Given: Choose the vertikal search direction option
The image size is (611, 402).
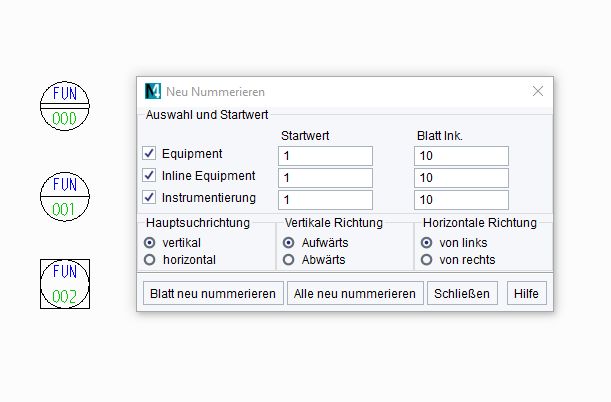Looking at the screenshot, I should click(150, 243).
